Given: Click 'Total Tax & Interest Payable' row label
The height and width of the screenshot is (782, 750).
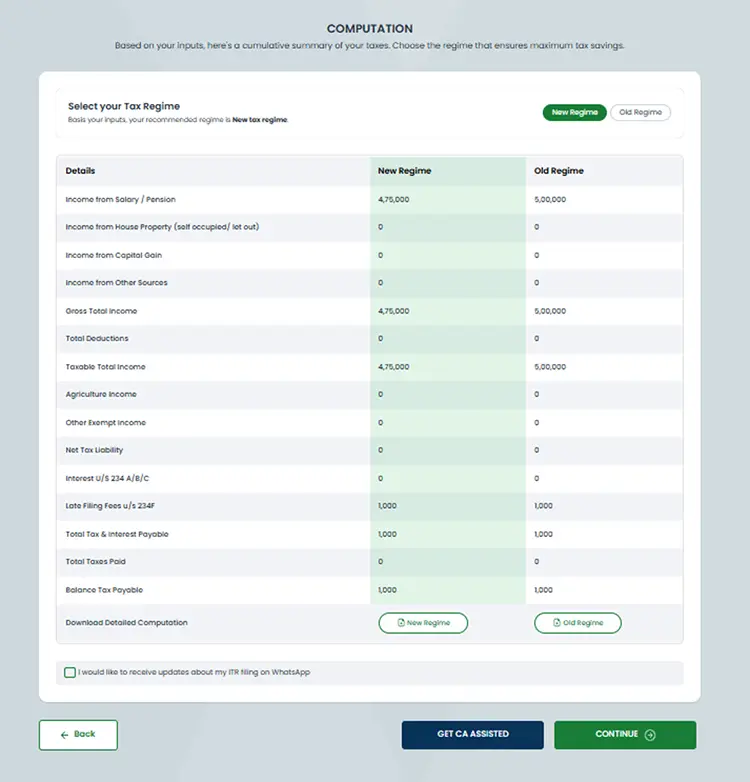Looking at the screenshot, I should [x=117, y=535].
